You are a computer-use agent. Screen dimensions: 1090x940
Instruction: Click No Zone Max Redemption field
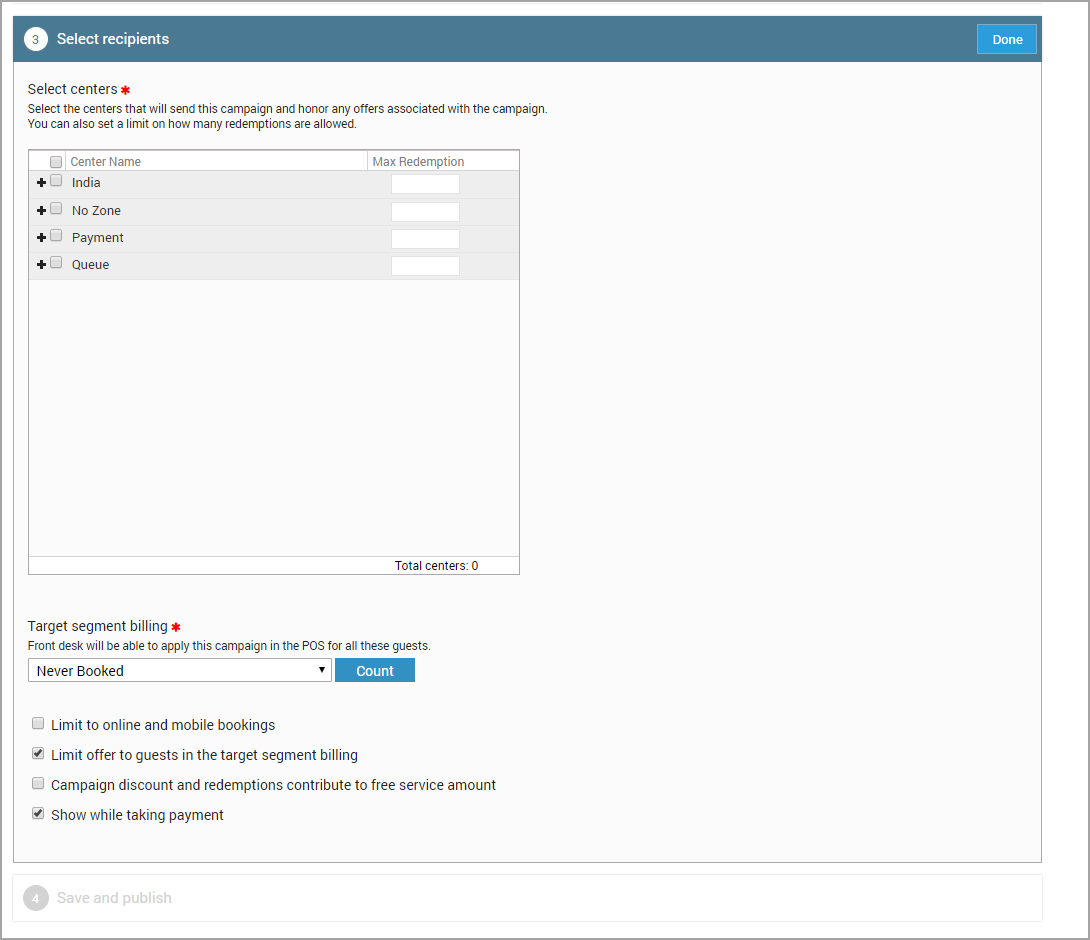pyautogui.click(x=425, y=212)
